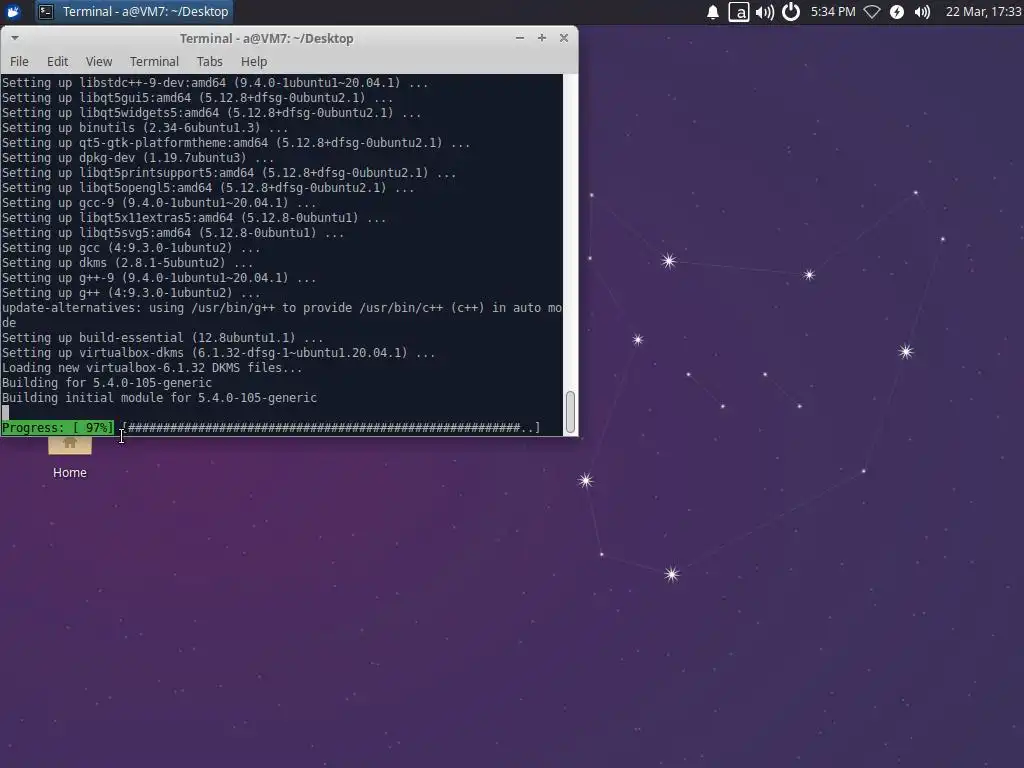Click 'Setting up gcc-9' line
Screen dimensions: 1024x768
click(x=159, y=202)
